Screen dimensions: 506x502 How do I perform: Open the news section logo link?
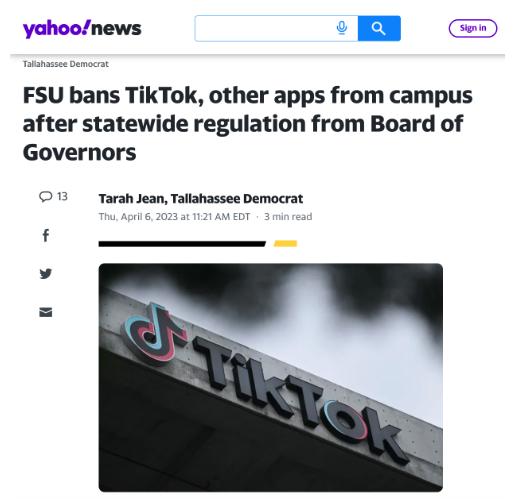[x=116, y=29]
